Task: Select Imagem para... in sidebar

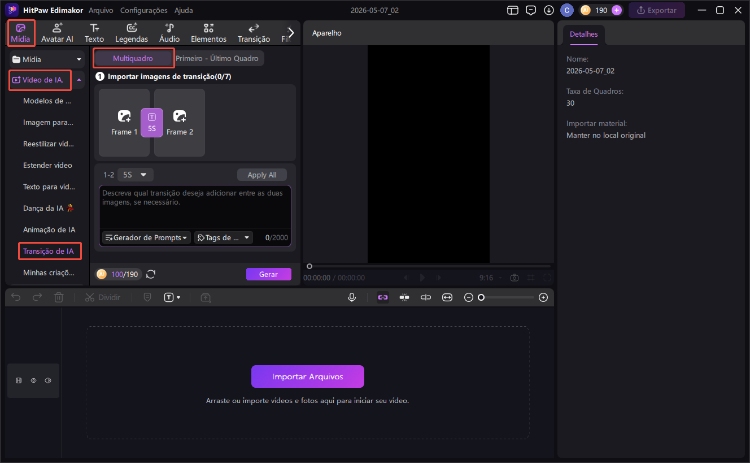Action: [x=48, y=122]
